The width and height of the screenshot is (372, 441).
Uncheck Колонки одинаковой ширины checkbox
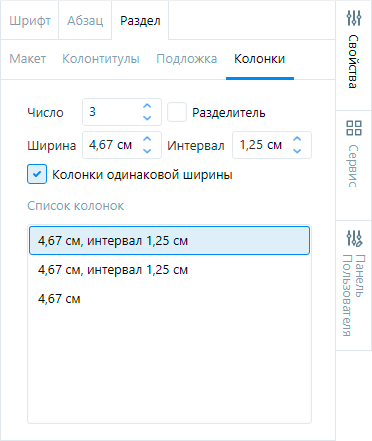click(x=37, y=174)
